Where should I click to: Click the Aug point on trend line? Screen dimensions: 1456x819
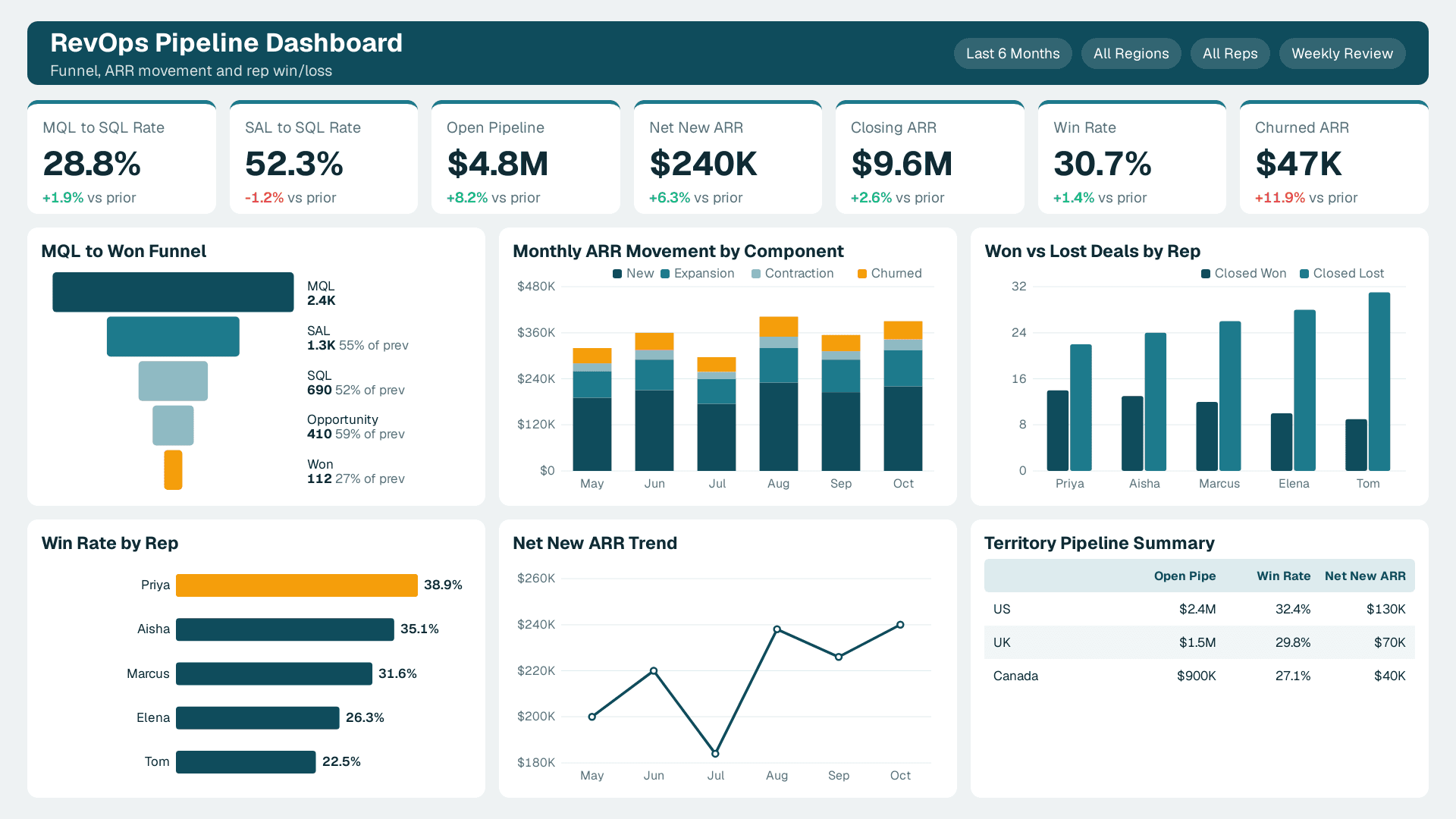[777, 629]
